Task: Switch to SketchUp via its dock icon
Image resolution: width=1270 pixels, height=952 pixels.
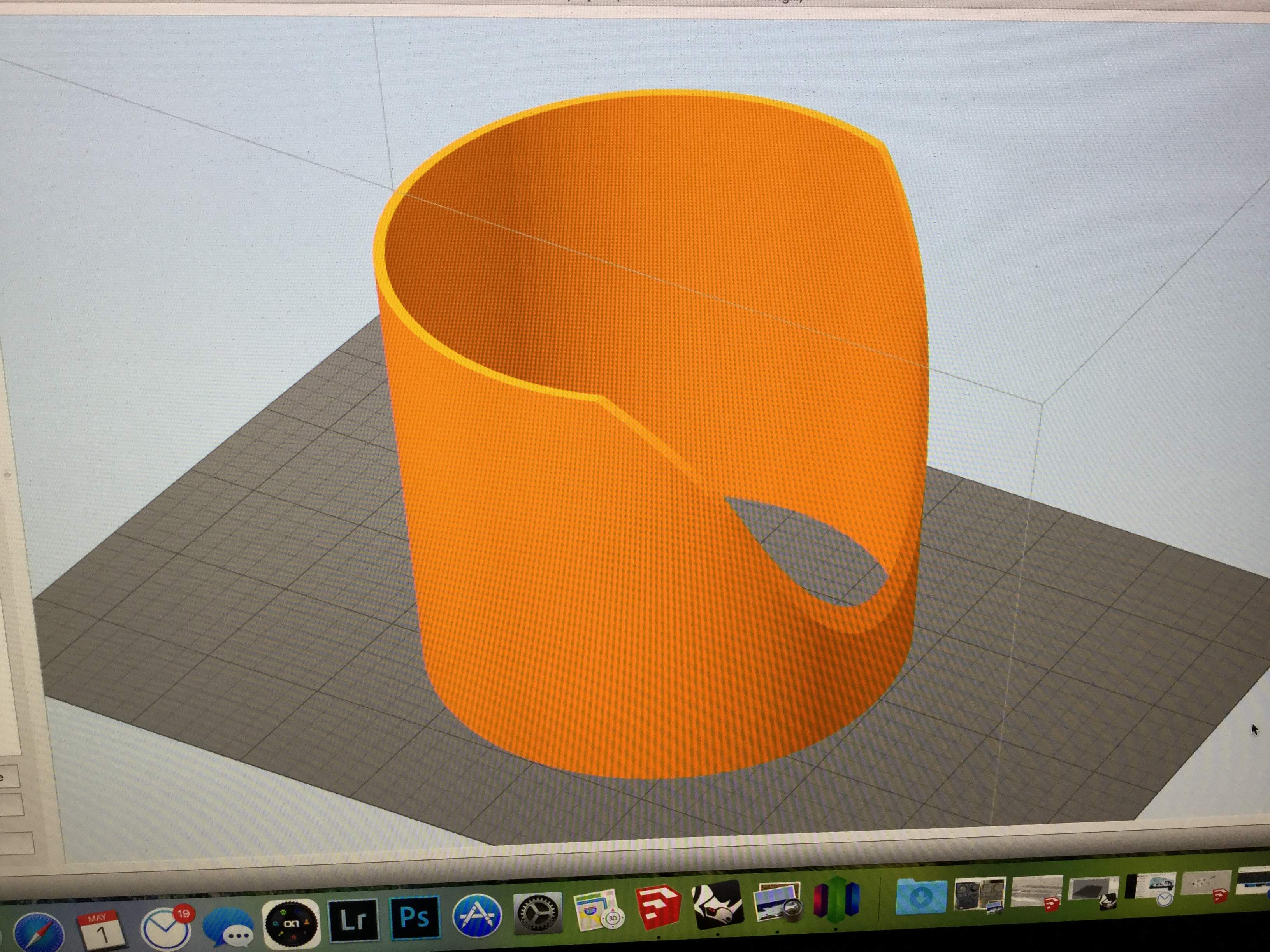Action: (x=659, y=906)
